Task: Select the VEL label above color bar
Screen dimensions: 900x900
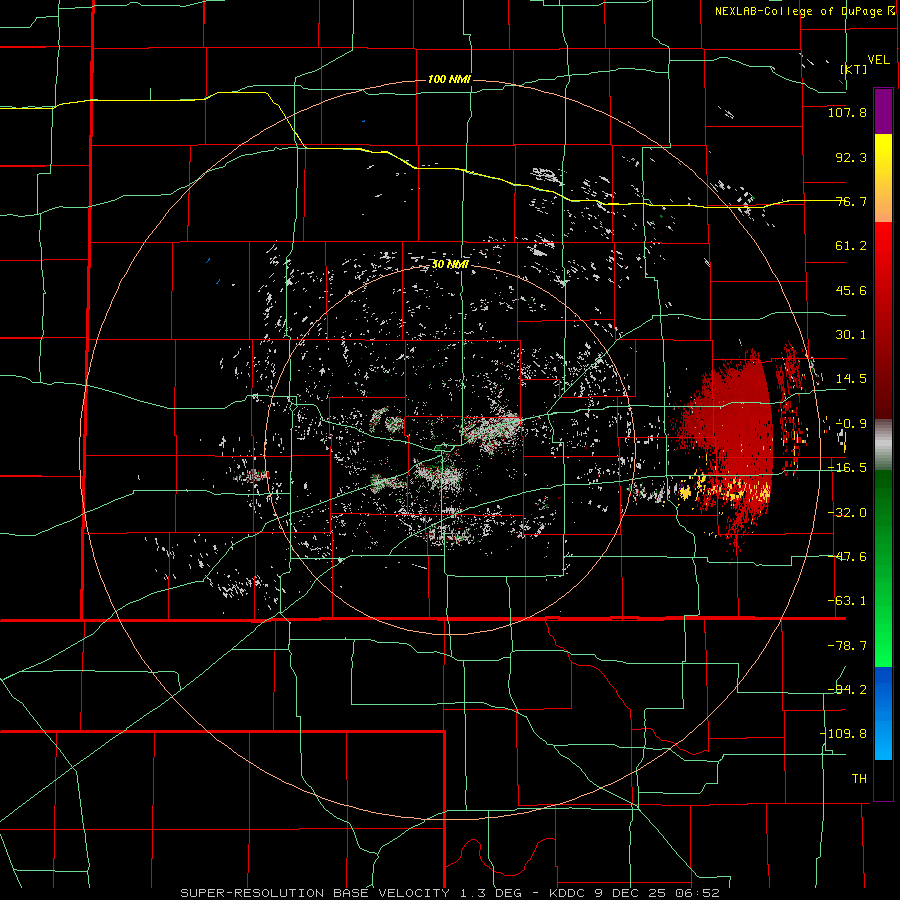Action: coord(878,60)
